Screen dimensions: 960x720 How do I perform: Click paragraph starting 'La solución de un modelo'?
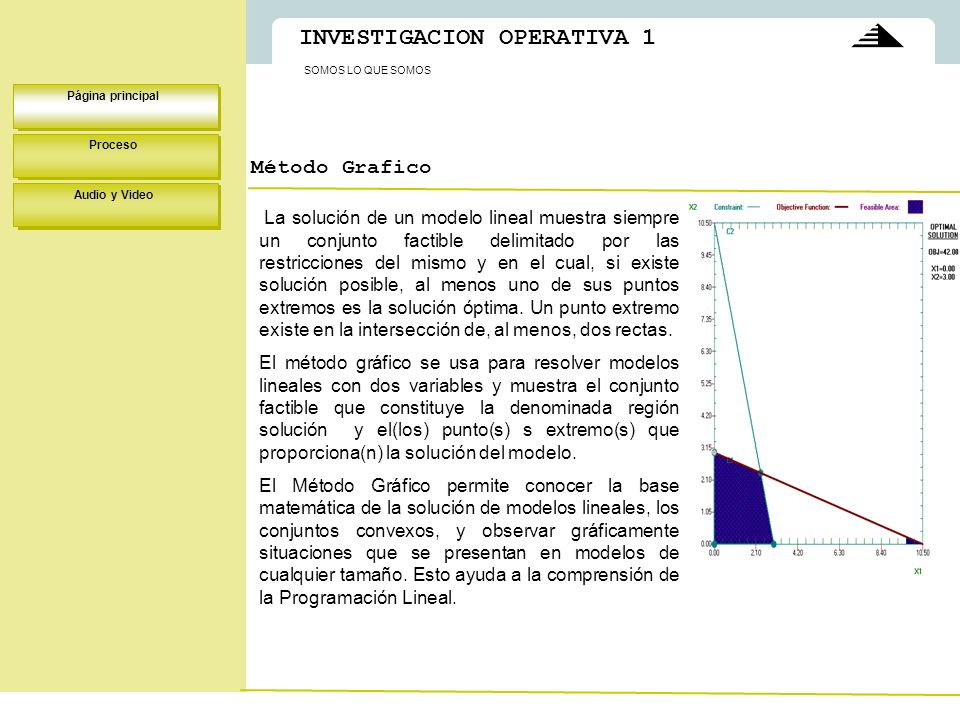coord(469,274)
